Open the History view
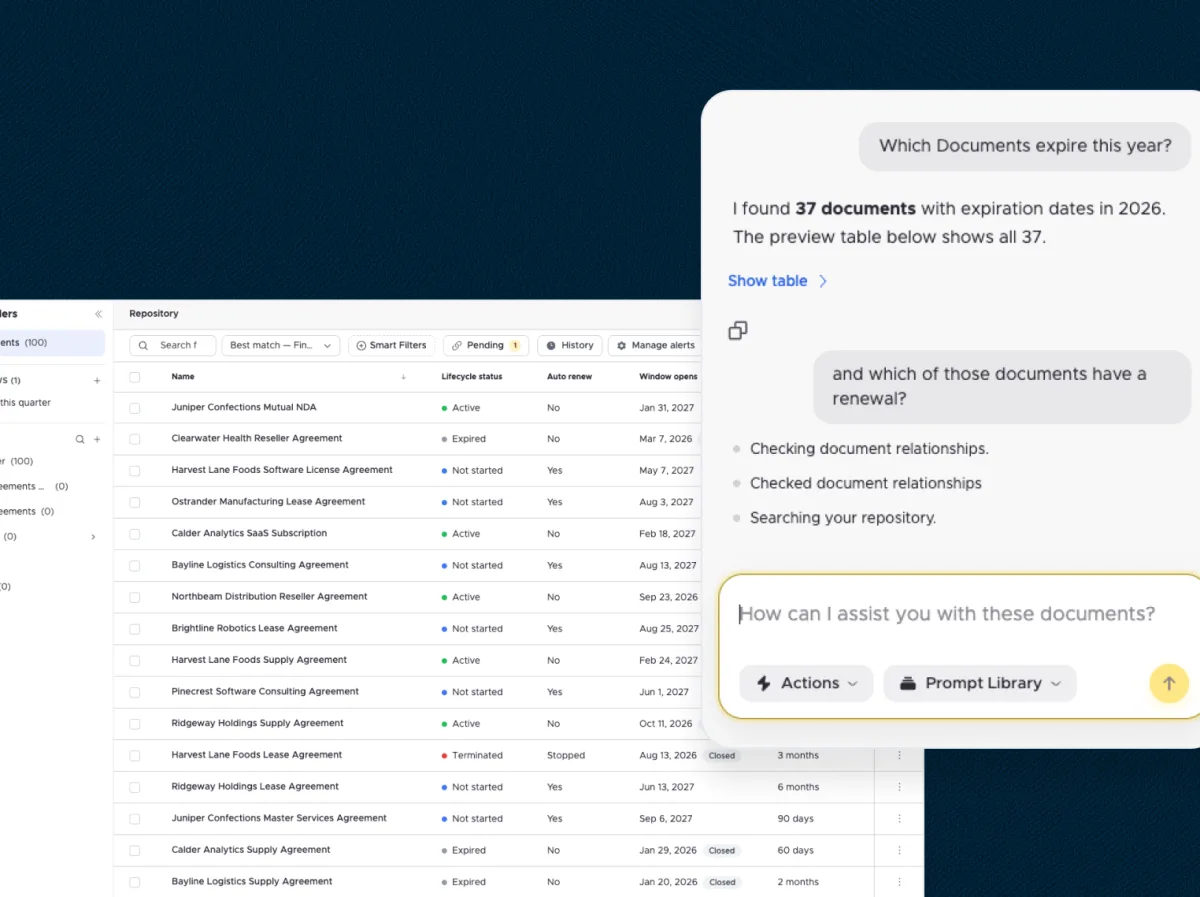1200x897 pixels. pyautogui.click(x=570, y=345)
